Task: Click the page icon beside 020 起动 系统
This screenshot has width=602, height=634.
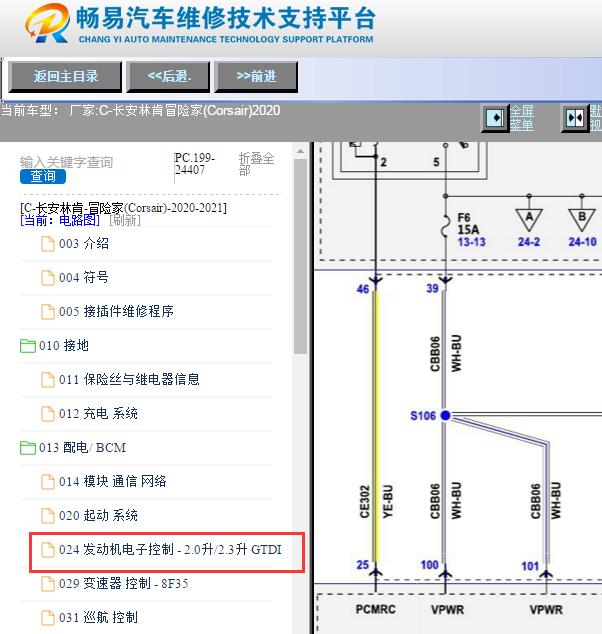Action: coord(48,516)
